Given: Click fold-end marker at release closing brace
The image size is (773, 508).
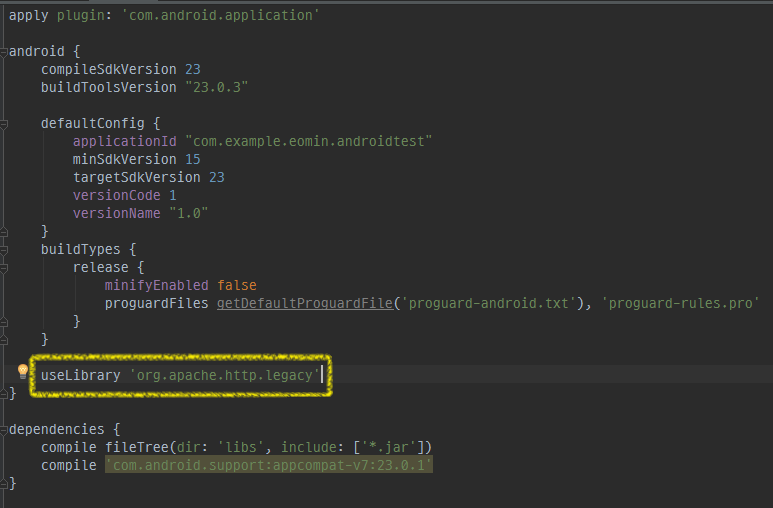Looking at the screenshot, I should pos(3,322).
